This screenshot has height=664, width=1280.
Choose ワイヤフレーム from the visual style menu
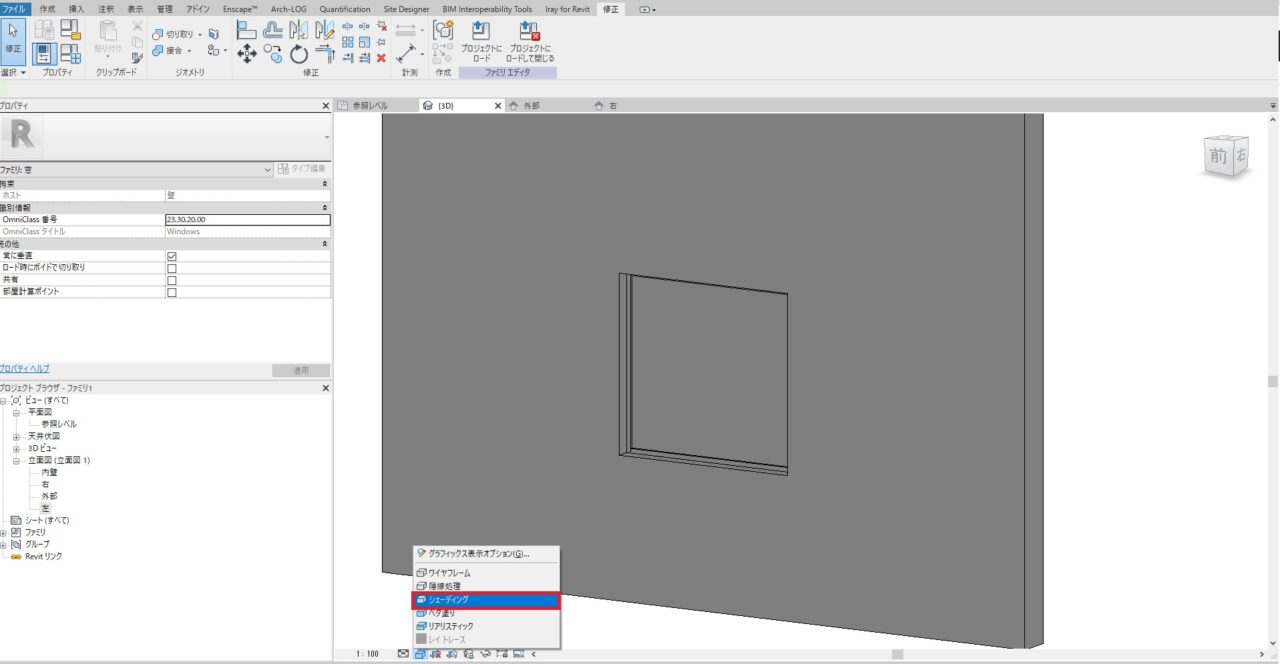tap(486, 573)
